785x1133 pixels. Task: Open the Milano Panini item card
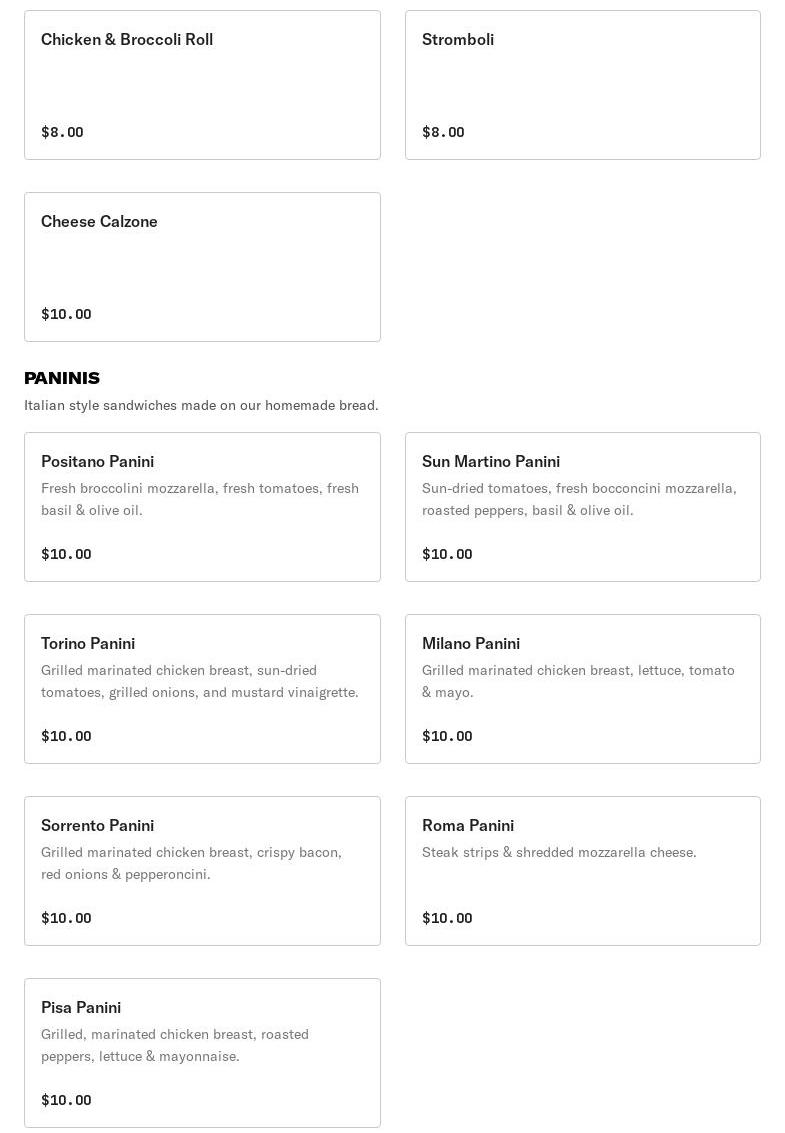click(x=582, y=689)
